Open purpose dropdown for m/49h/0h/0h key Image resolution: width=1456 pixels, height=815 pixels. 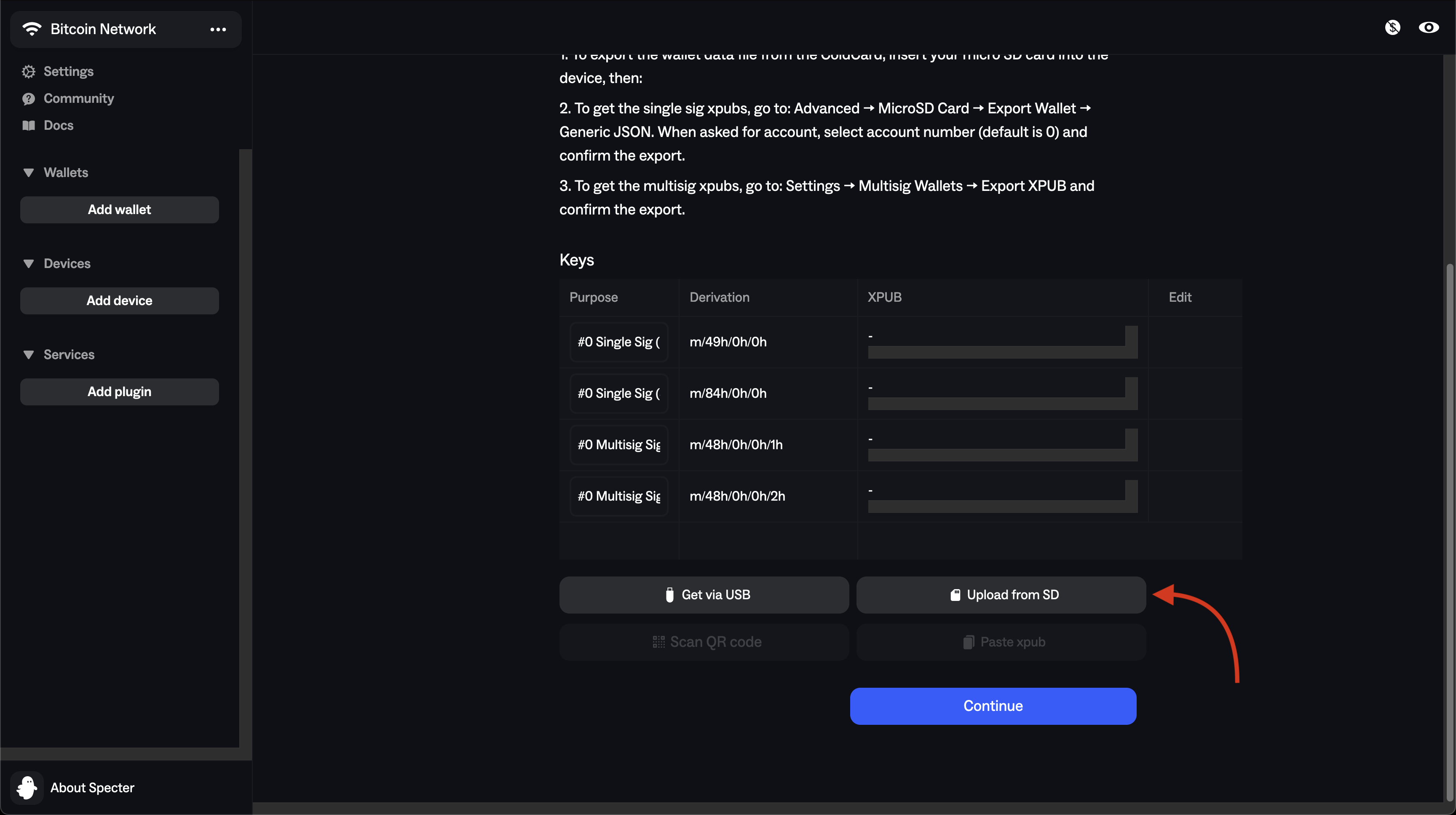click(618, 342)
